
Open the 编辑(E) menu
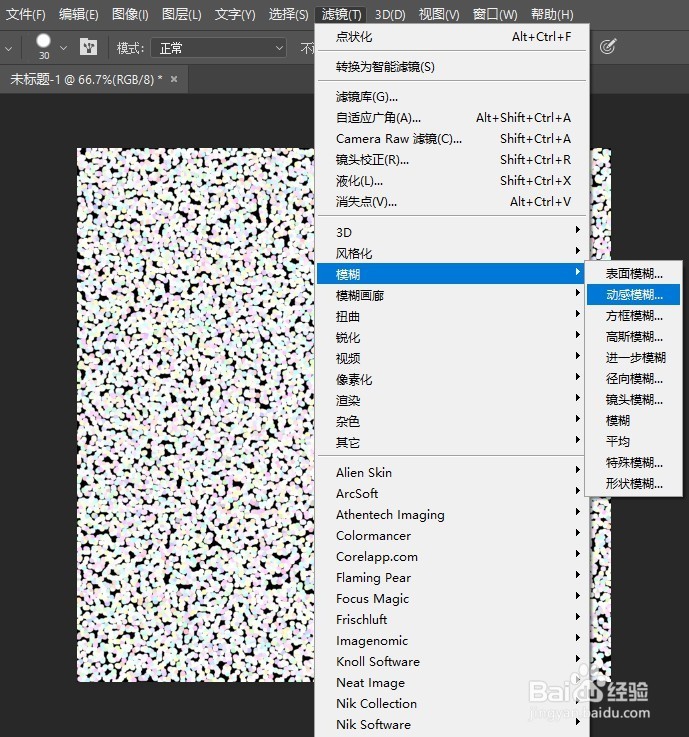click(78, 15)
